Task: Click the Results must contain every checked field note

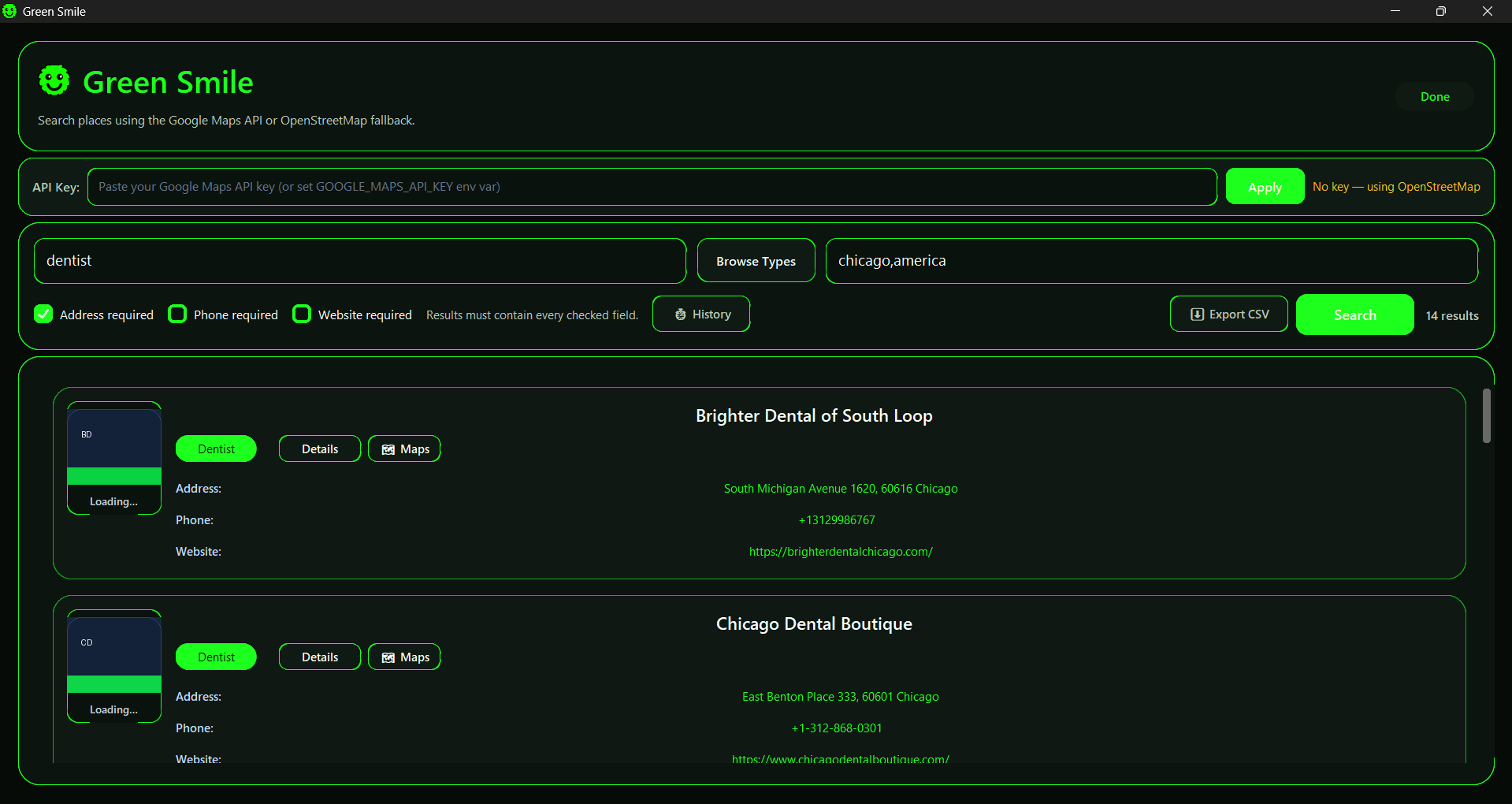Action: click(532, 315)
